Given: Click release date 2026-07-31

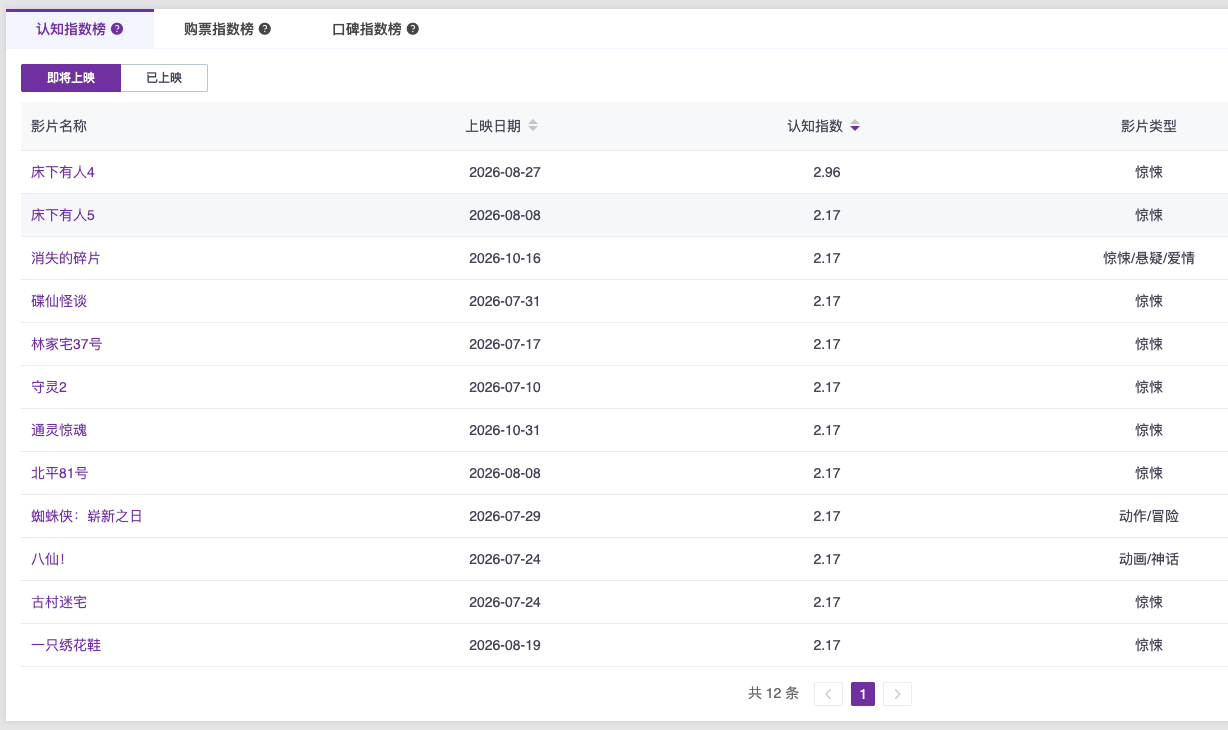Looking at the screenshot, I should coord(505,301).
